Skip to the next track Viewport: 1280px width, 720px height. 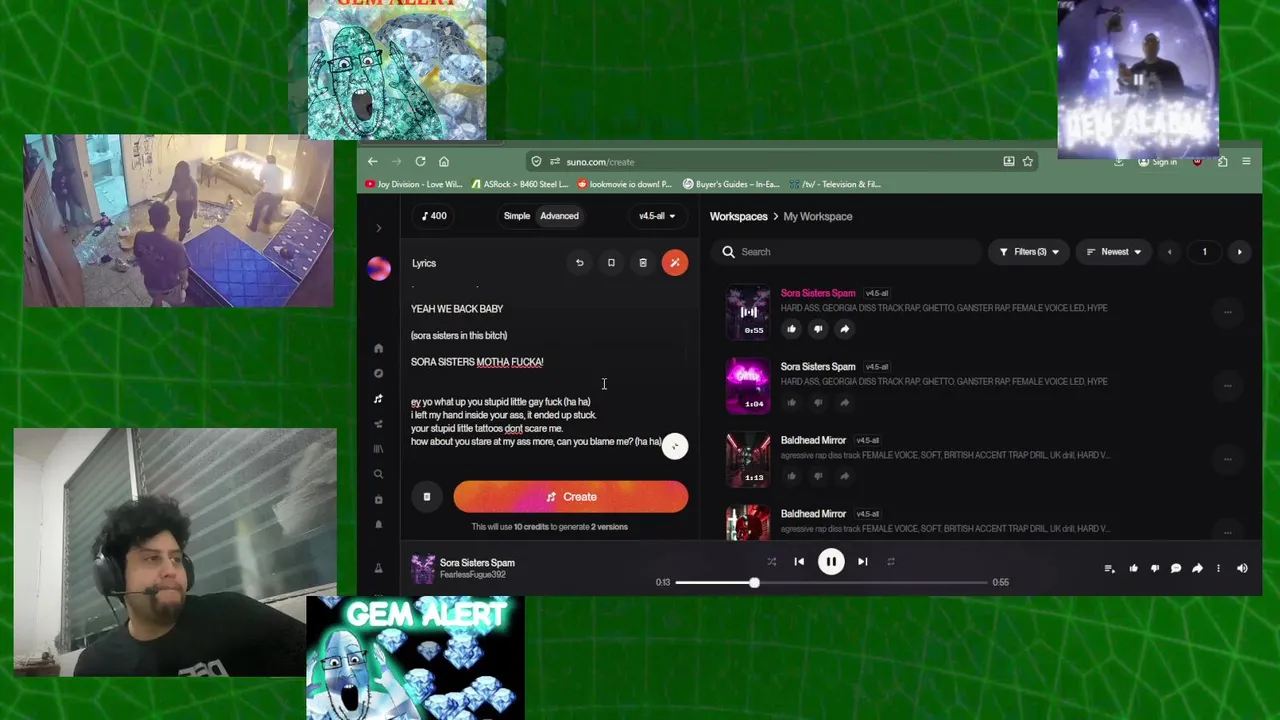862,562
